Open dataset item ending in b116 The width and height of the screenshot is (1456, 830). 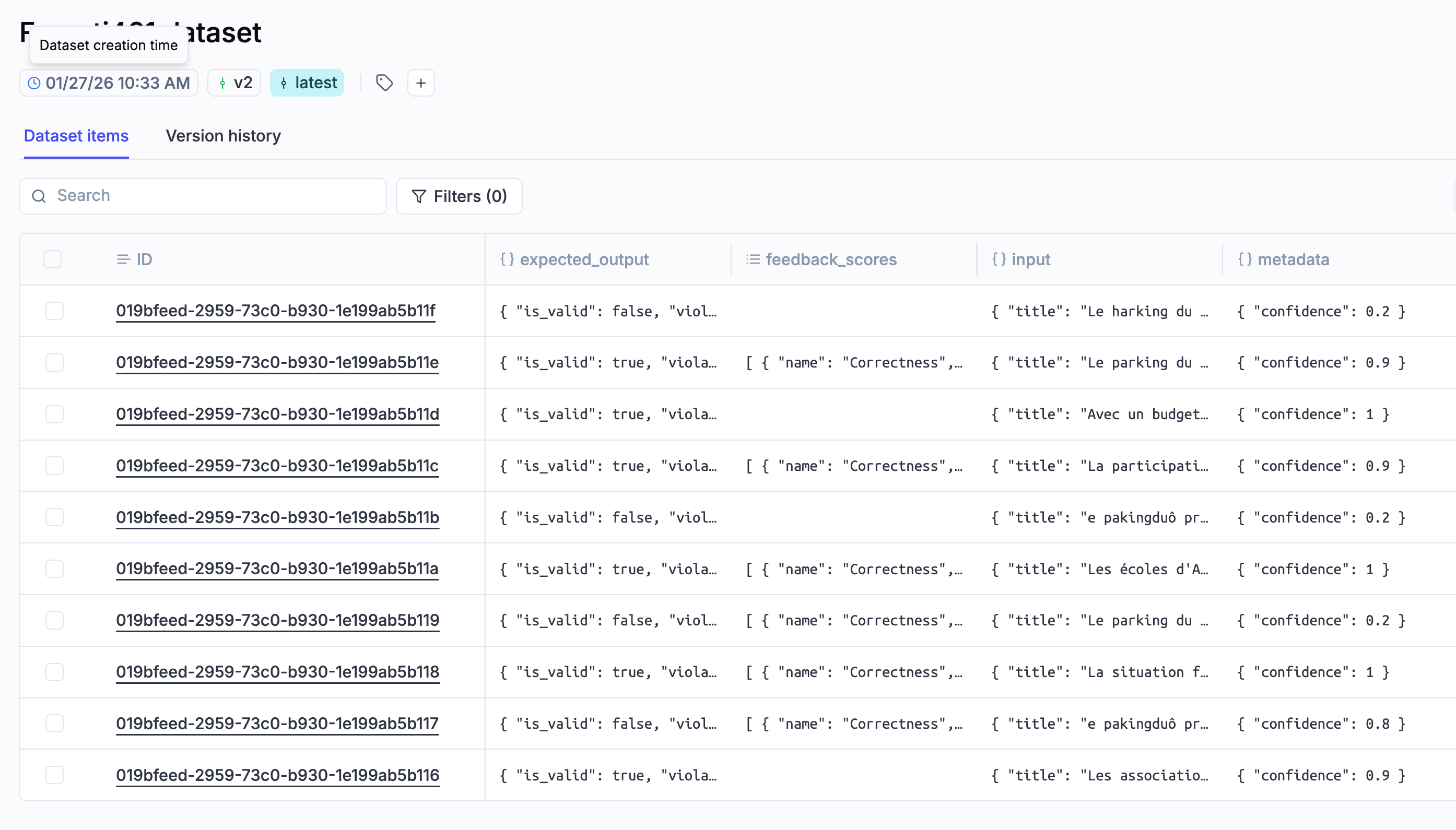[277, 775]
